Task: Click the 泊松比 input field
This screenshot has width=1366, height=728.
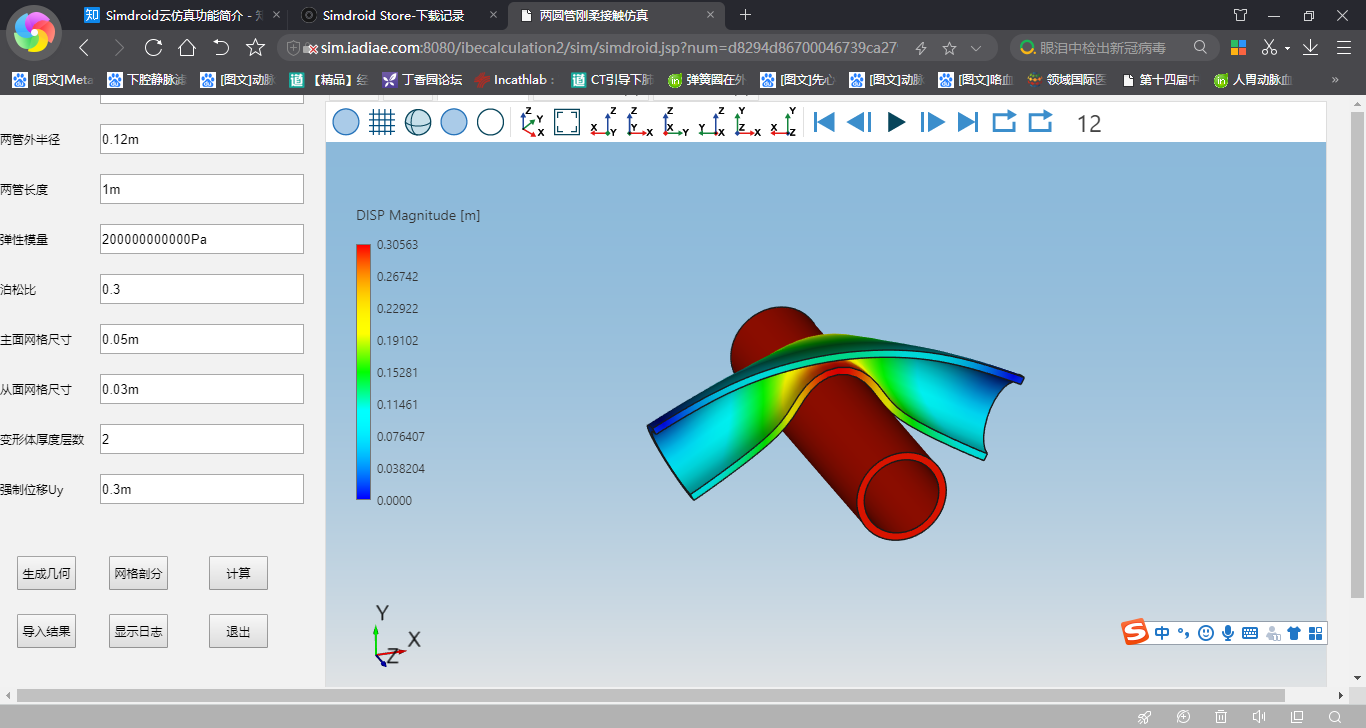Action: (202, 289)
